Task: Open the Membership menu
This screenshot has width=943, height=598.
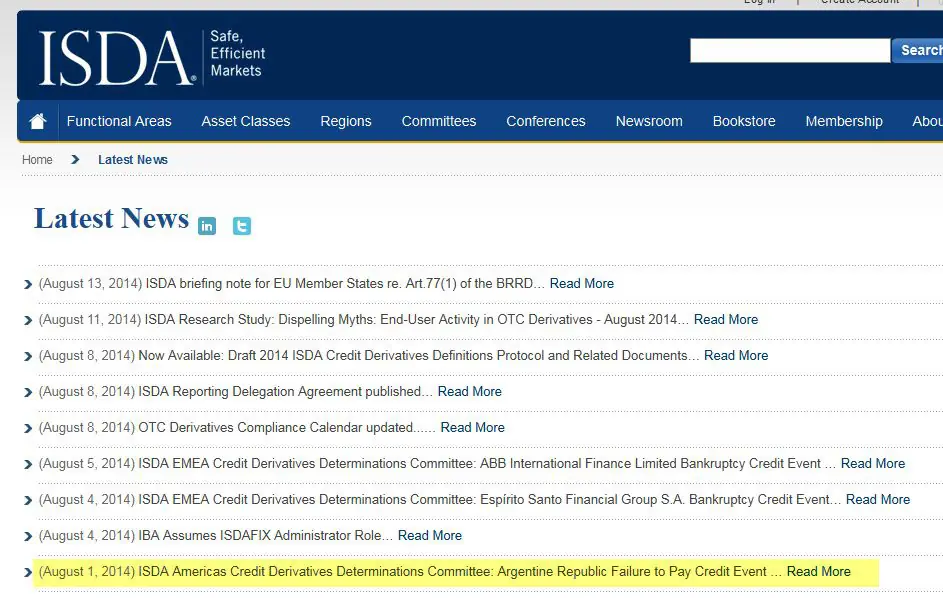Action: tap(844, 121)
